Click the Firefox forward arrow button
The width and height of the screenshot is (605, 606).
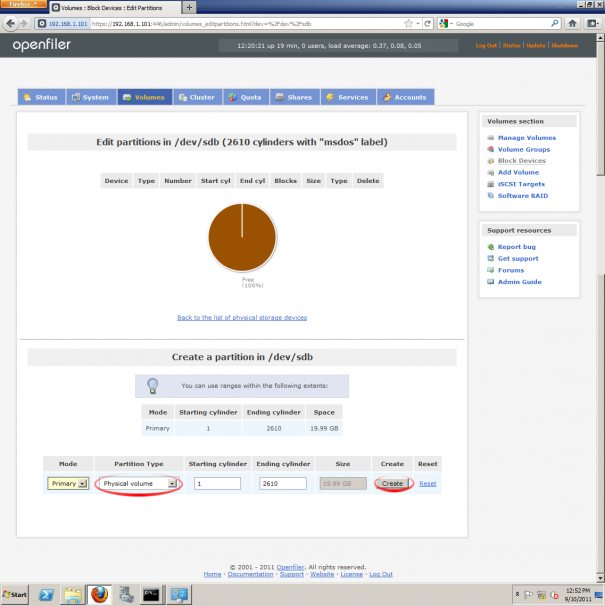[x=24, y=24]
